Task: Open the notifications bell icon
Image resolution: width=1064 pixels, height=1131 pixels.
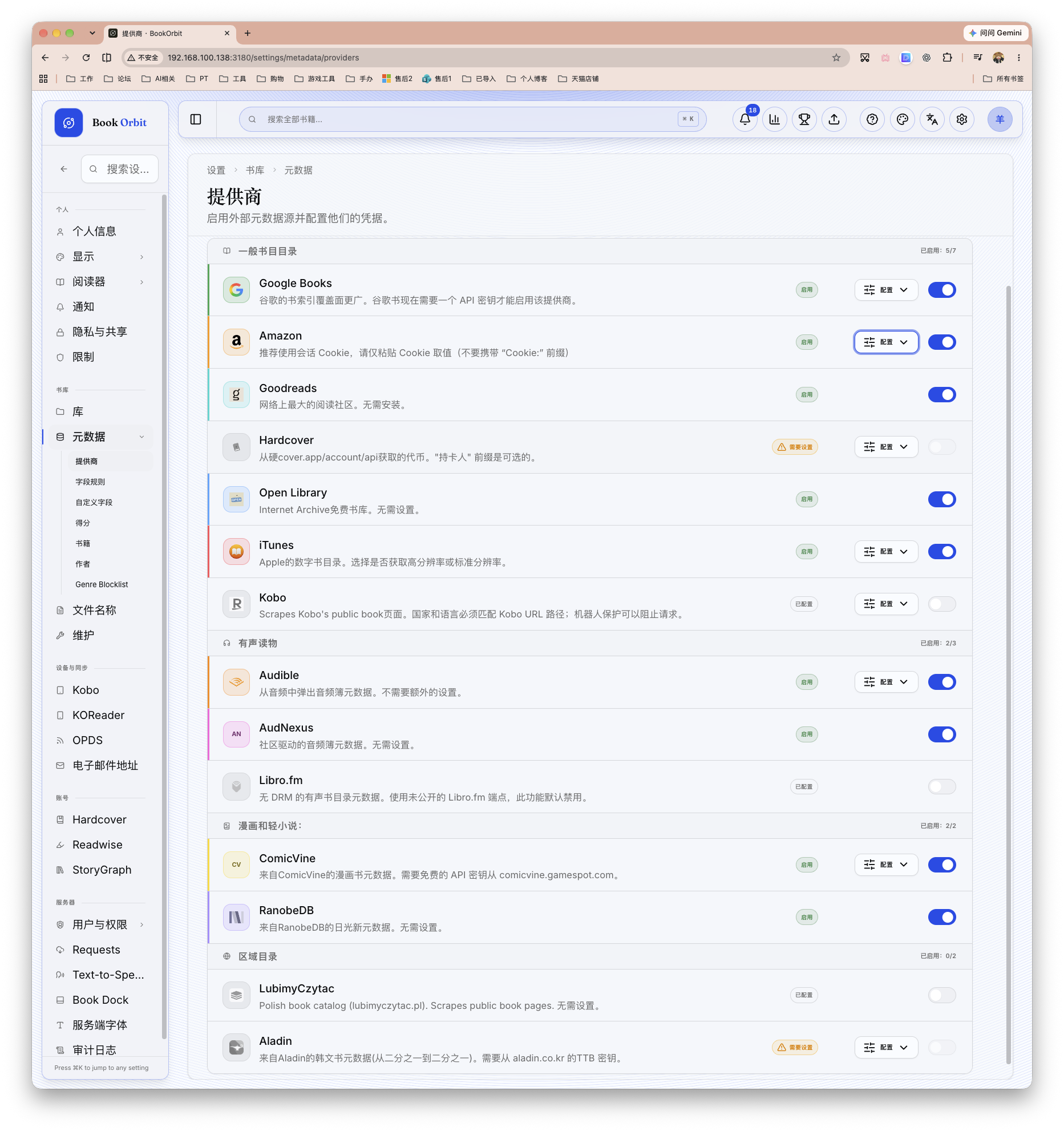Action: click(745, 119)
